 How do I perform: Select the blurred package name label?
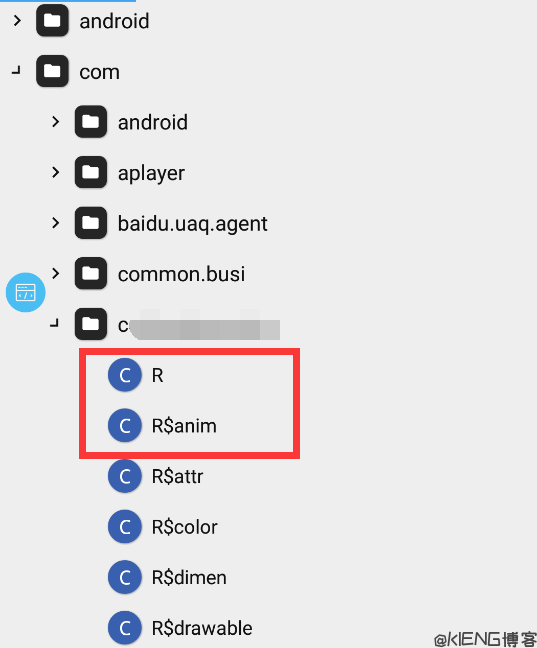(199, 324)
